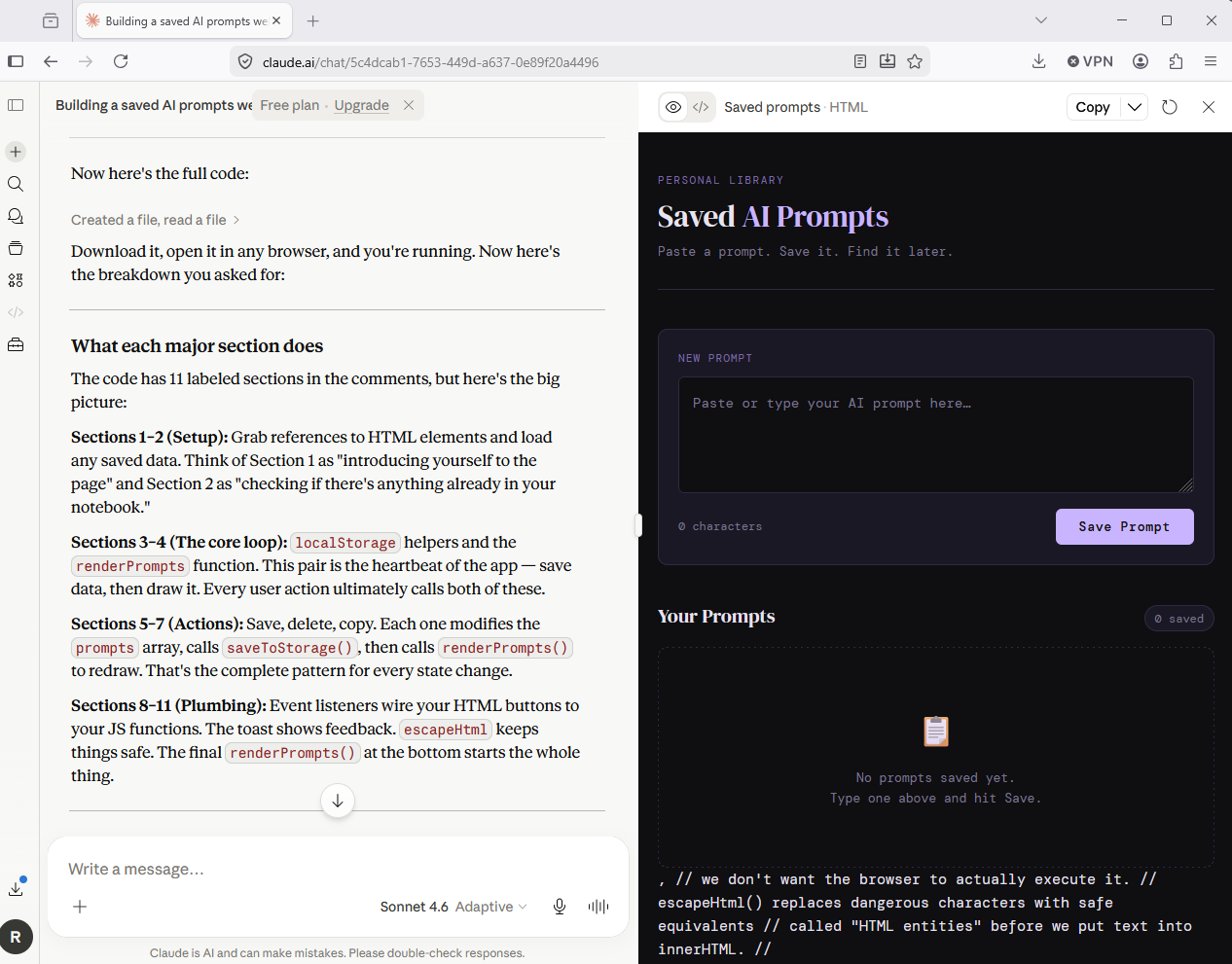Switch artifact to code view
The width and height of the screenshot is (1232, 964).
[701, 107]
